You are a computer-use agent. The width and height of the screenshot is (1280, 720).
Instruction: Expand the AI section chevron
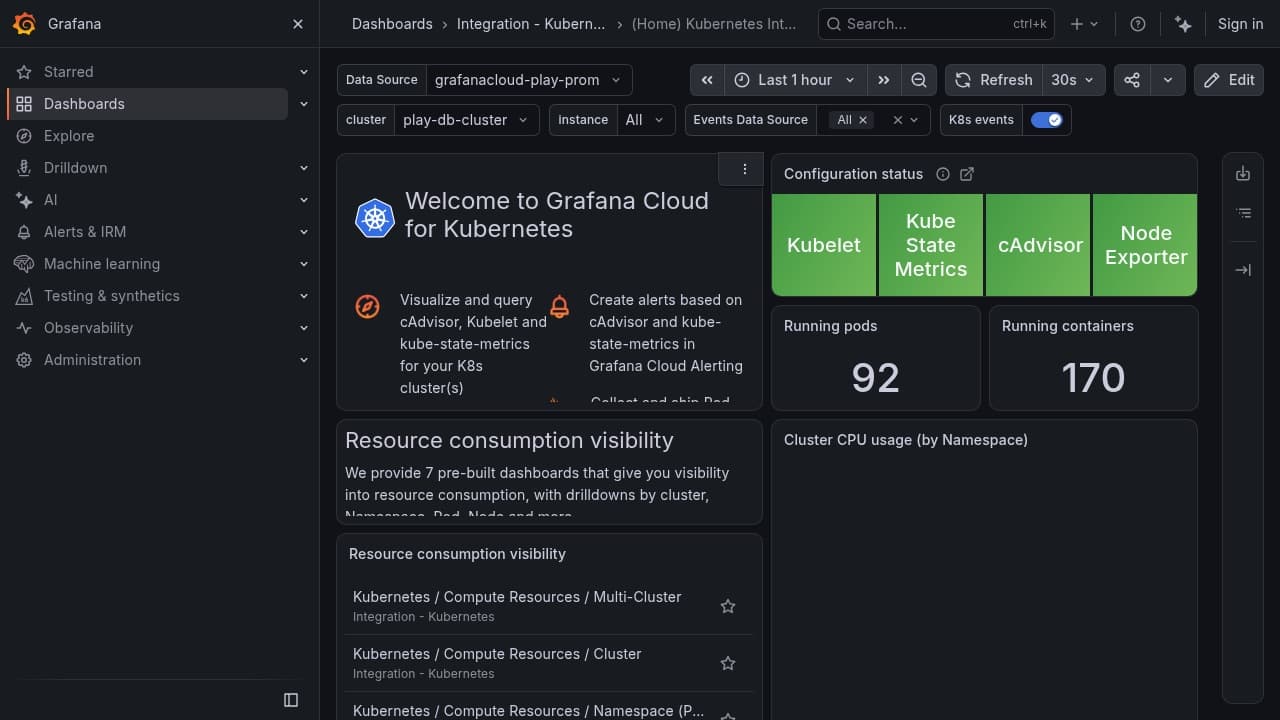[x=304, y=200]
